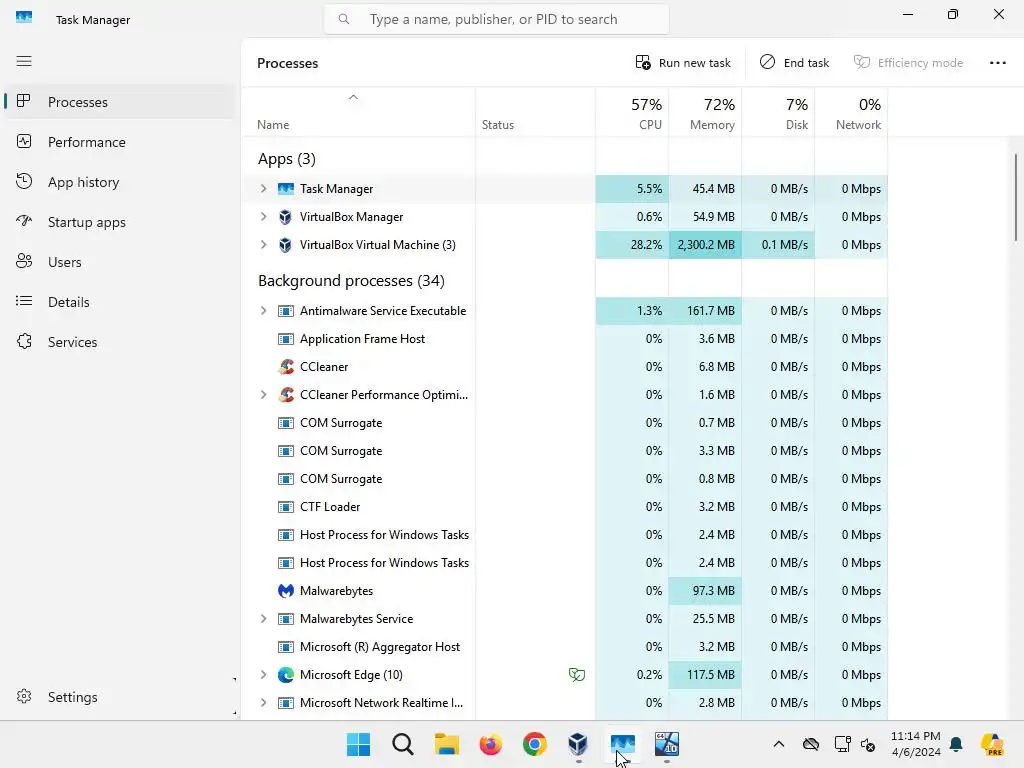
Task: Show hidden system tray icons
Action: [778, 744]
